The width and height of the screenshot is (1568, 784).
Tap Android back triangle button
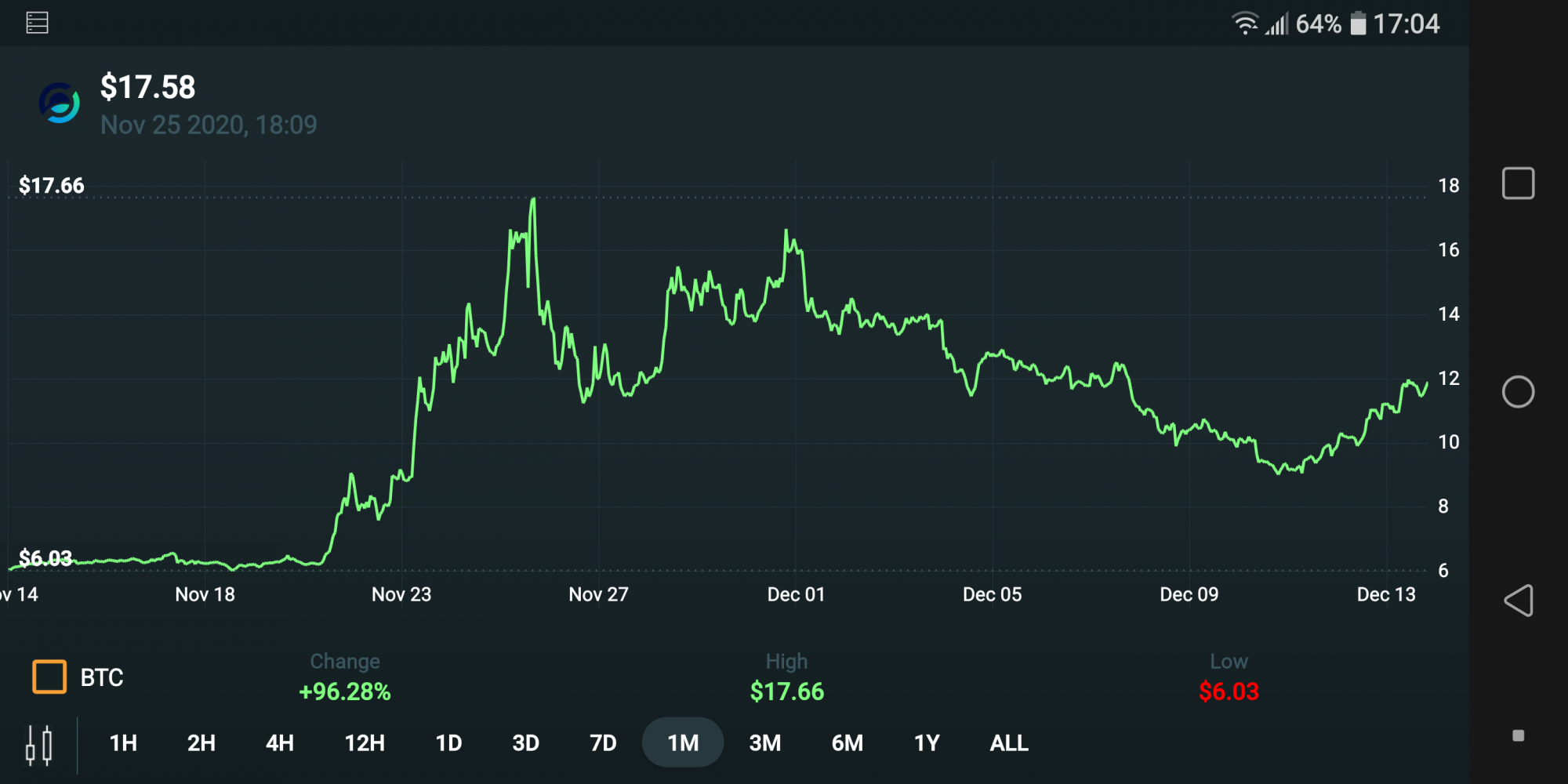pyautogui.click(x=1518, y=601)
